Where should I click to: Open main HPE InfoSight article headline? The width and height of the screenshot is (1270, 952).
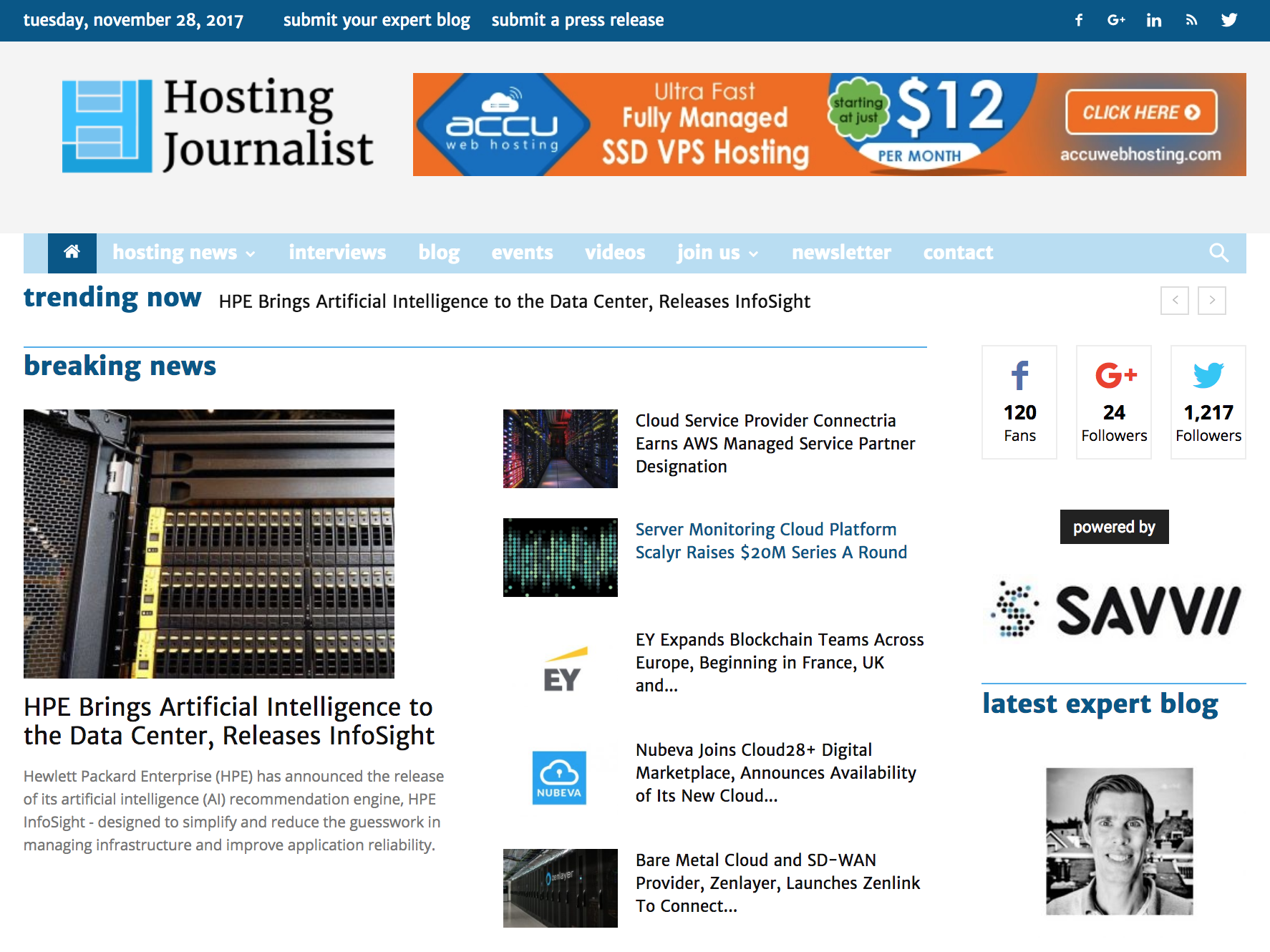(x=229, y=722)
